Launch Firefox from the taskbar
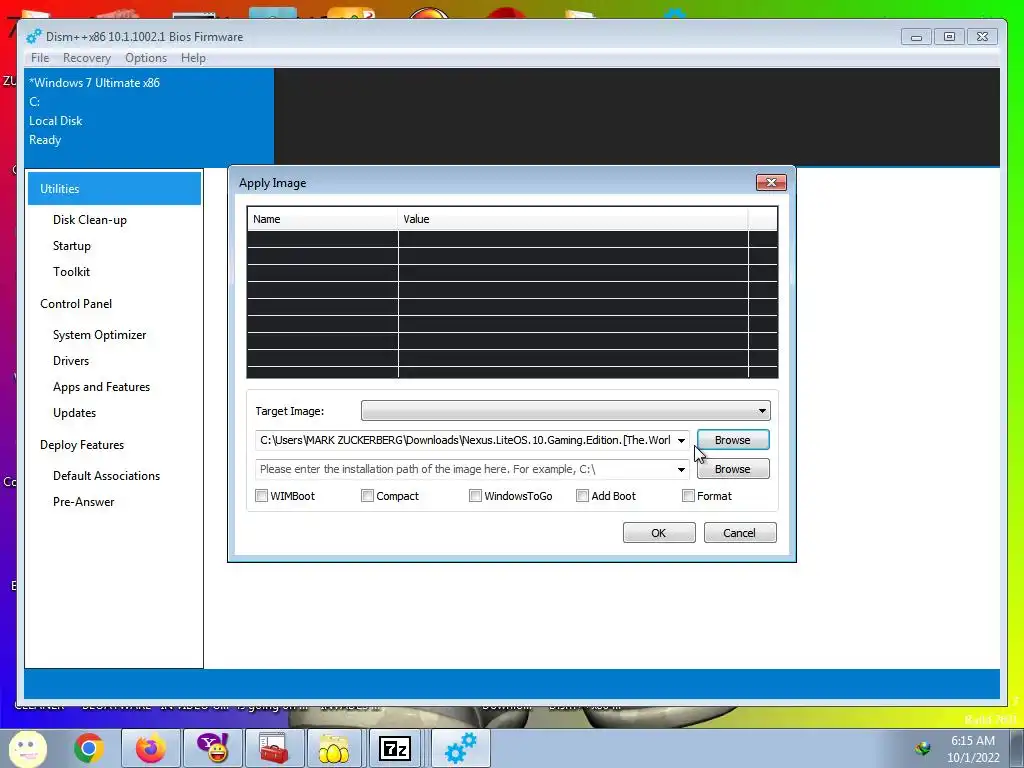 pyautogui.click(x=150, y=748)
